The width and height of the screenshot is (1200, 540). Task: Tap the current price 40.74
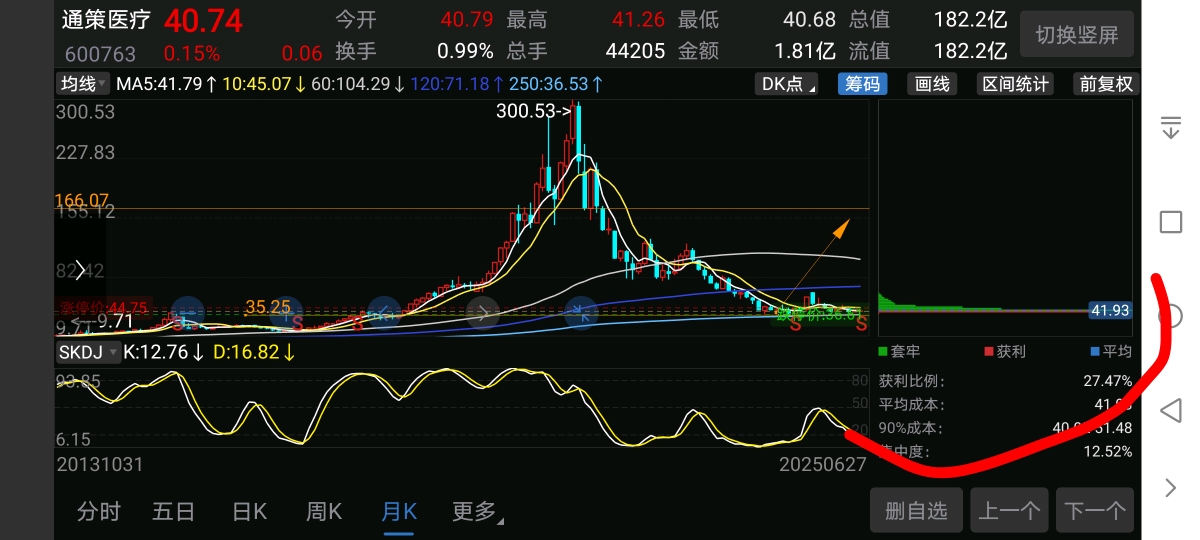(203, 20)
